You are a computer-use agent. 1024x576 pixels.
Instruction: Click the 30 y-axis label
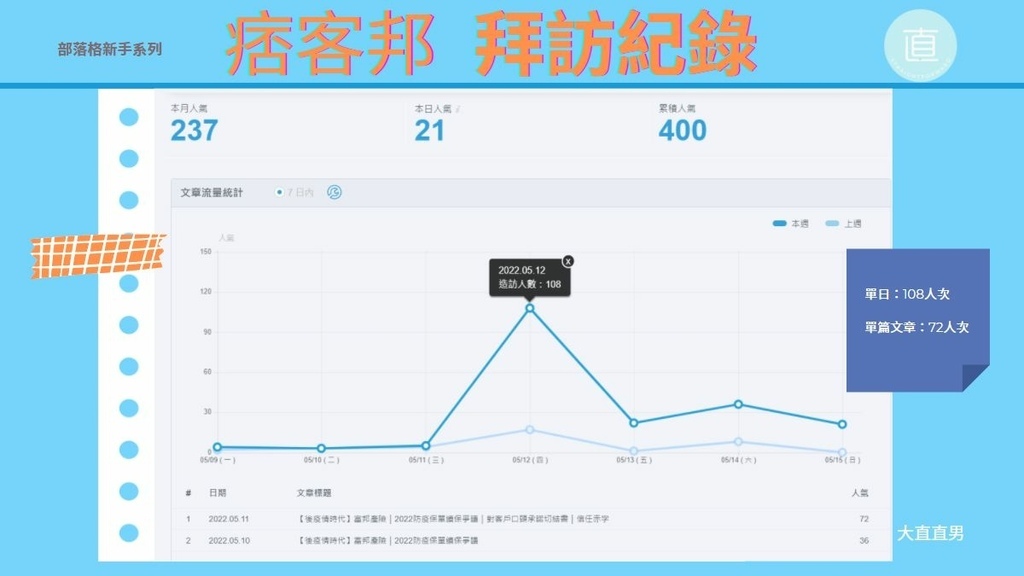click(208, 412)
